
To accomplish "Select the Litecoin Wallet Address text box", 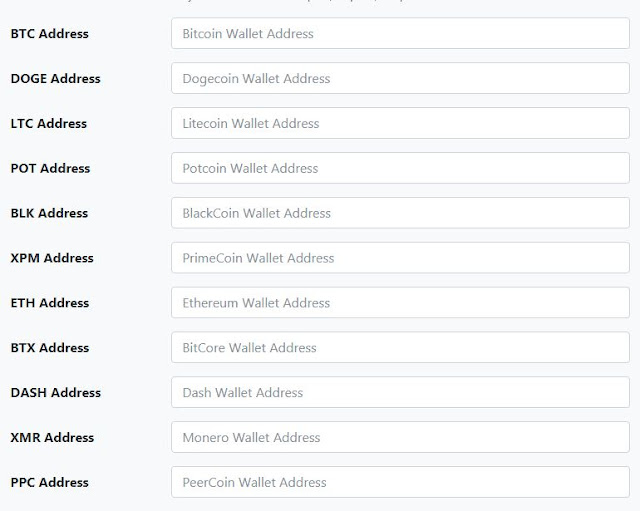I will (x=400, y=124).
